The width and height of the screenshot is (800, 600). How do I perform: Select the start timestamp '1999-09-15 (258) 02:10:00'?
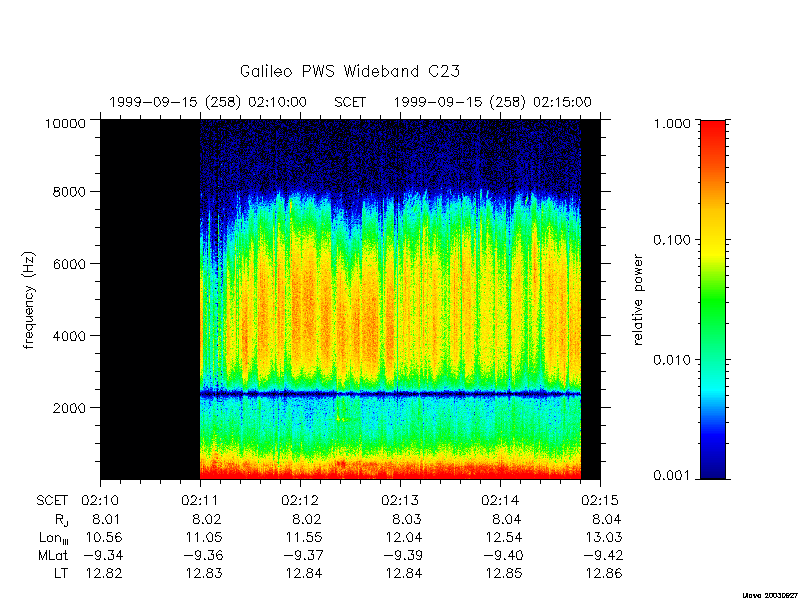click(x=208, y=103)
